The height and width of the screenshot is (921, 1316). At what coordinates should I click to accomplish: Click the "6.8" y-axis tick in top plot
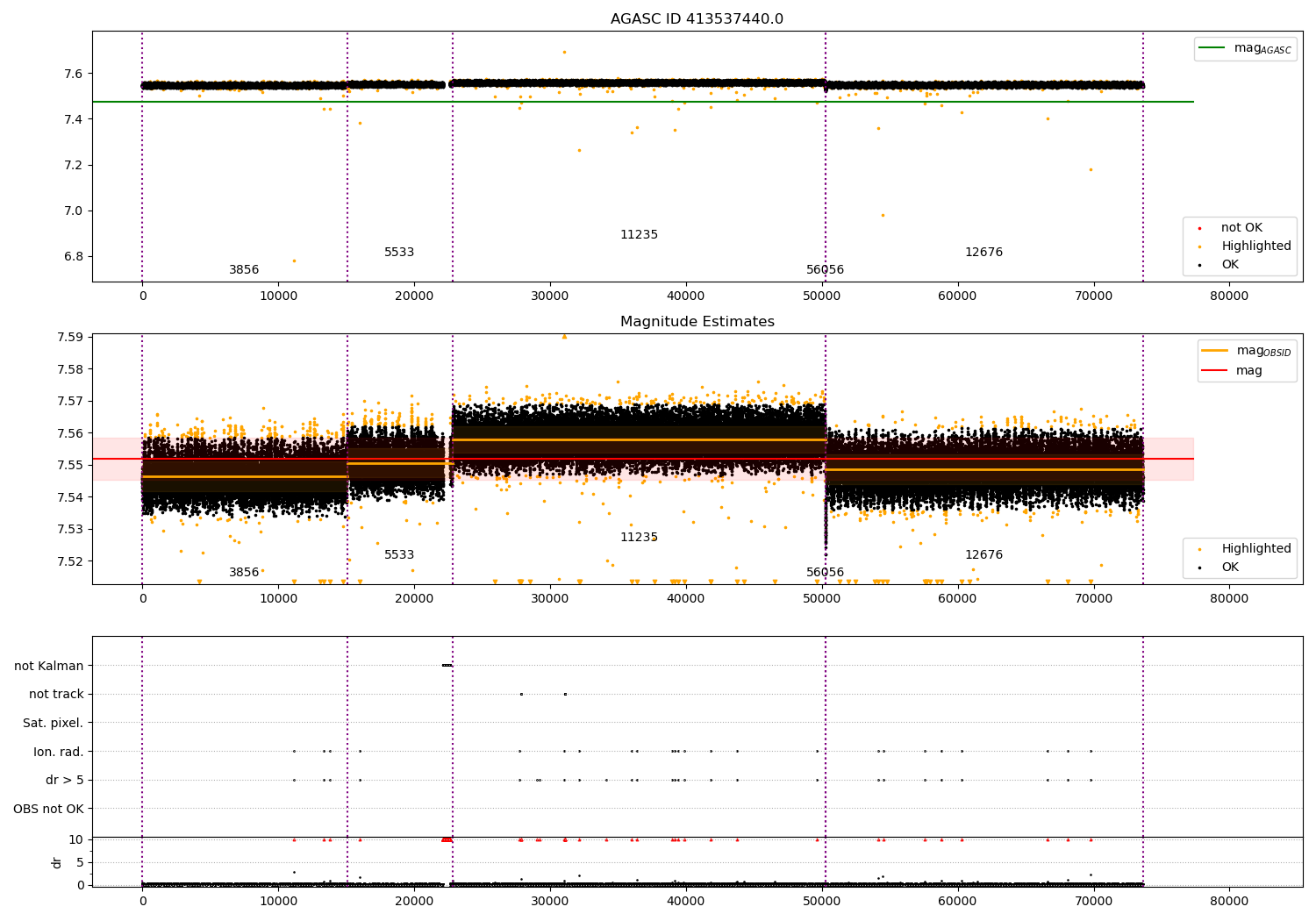click(75, 257)
